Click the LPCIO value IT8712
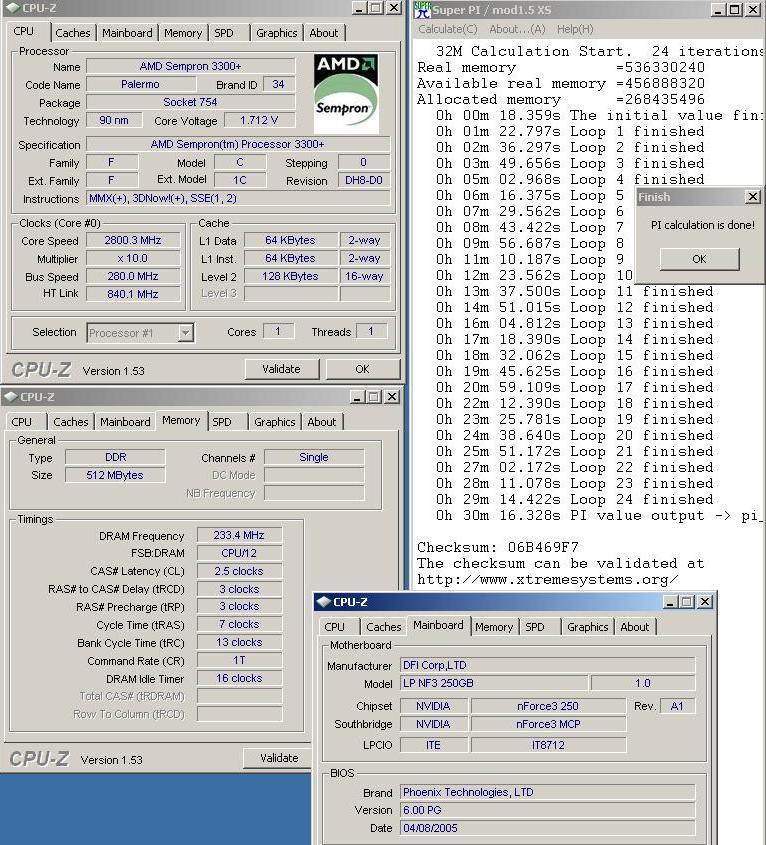This screenshot has width=766, height=845. coord(548,745)
